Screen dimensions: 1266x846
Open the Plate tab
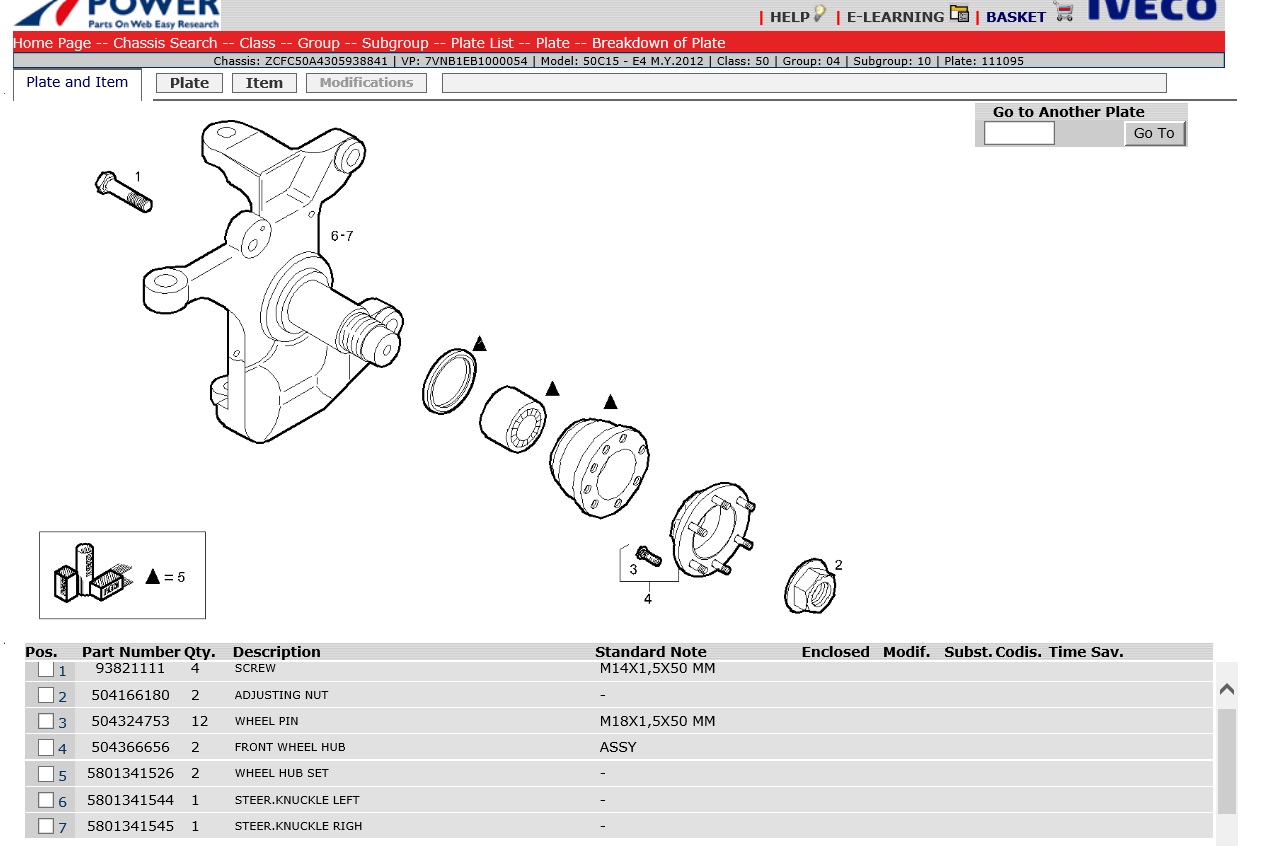point(190,83)
